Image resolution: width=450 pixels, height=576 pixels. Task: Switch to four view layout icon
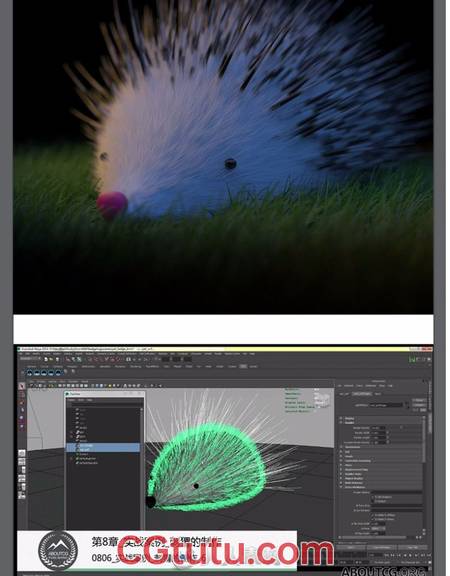coord(22,461)
